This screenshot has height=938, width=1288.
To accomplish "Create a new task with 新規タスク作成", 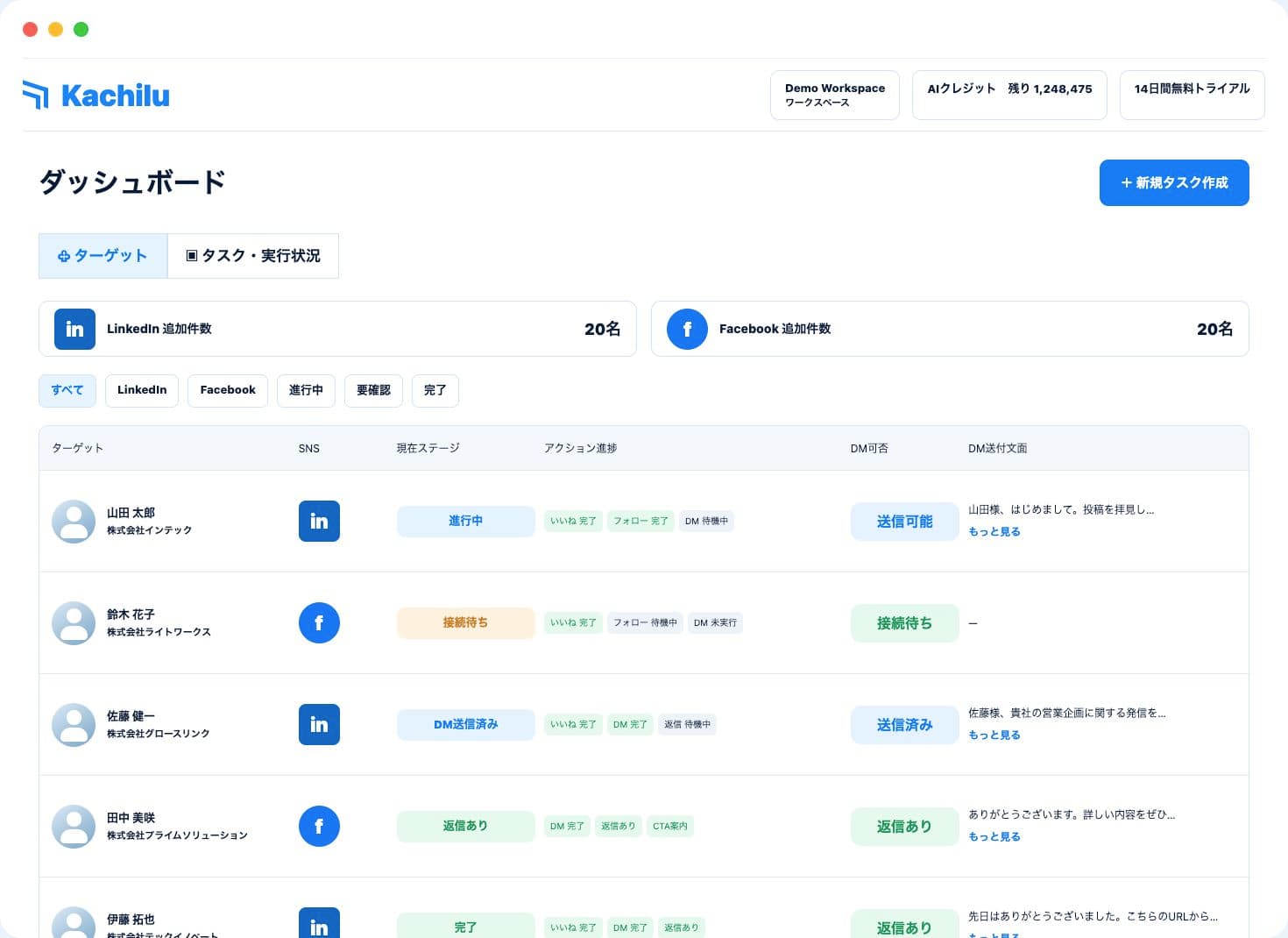I will pyautogui.click(x=1174, y=182).
